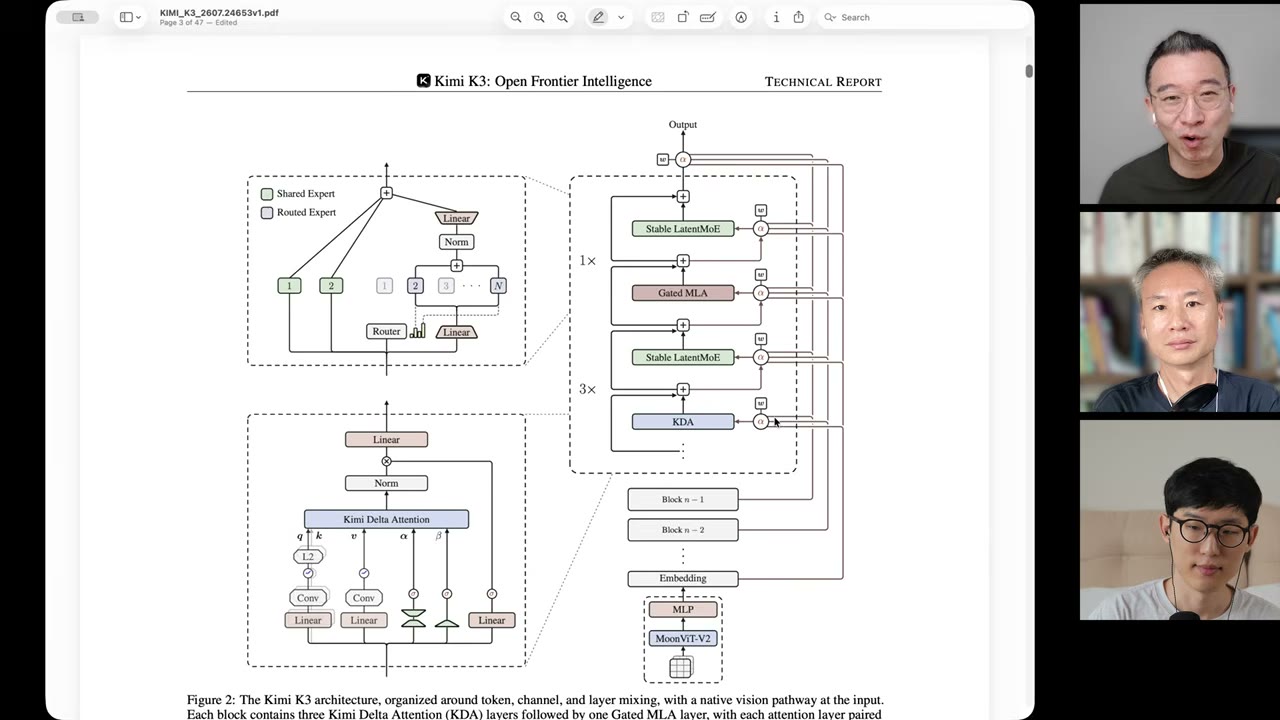Select the top speaker's video tile
Image resolution: width=1280 pixels, height=720 pixels.
pyautogui.click(x=1180, y=104)
